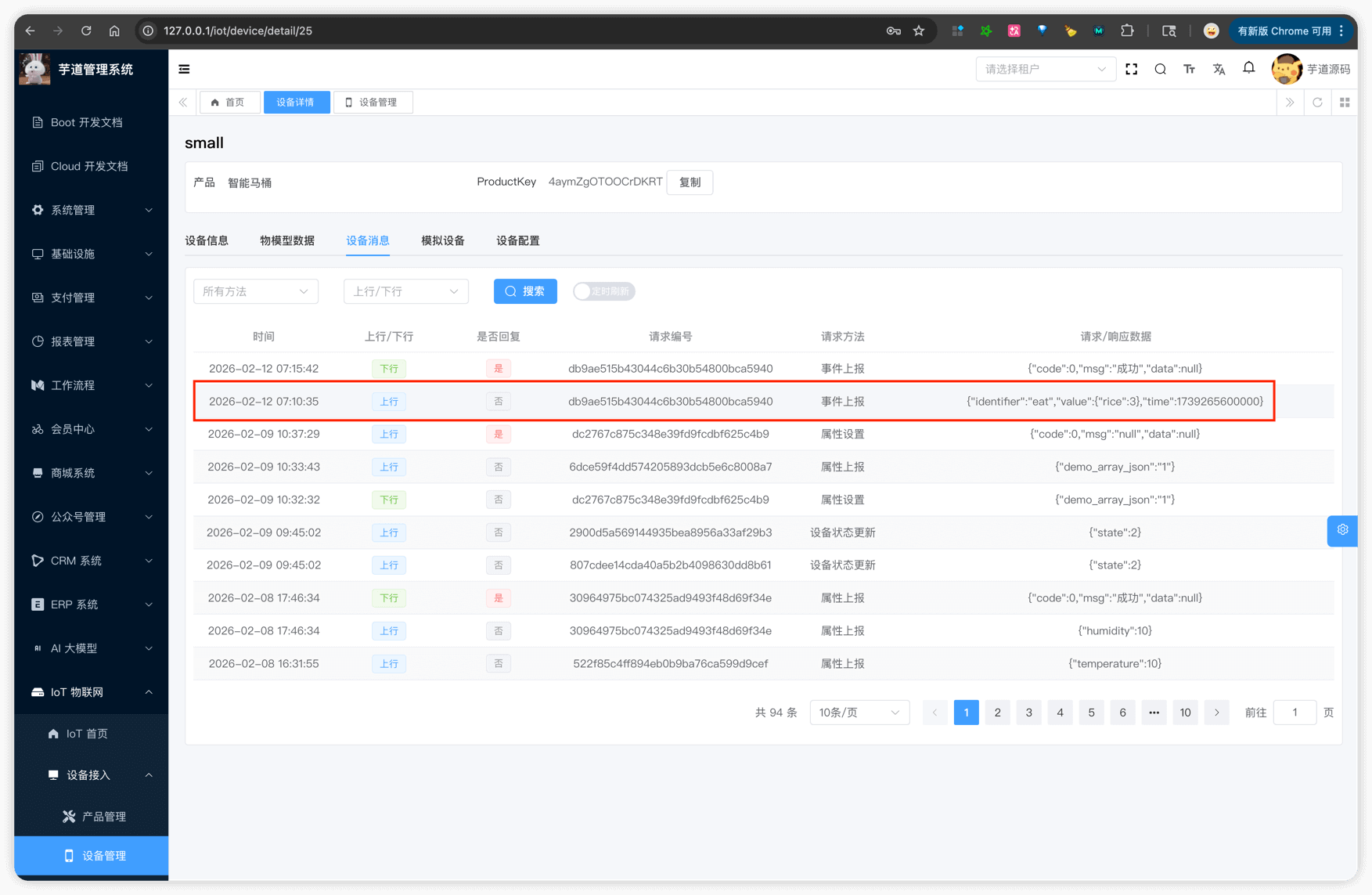Expand the 系统管理 sidebar menu
This screenshot has width=1372, height=895.
[92, 210]
